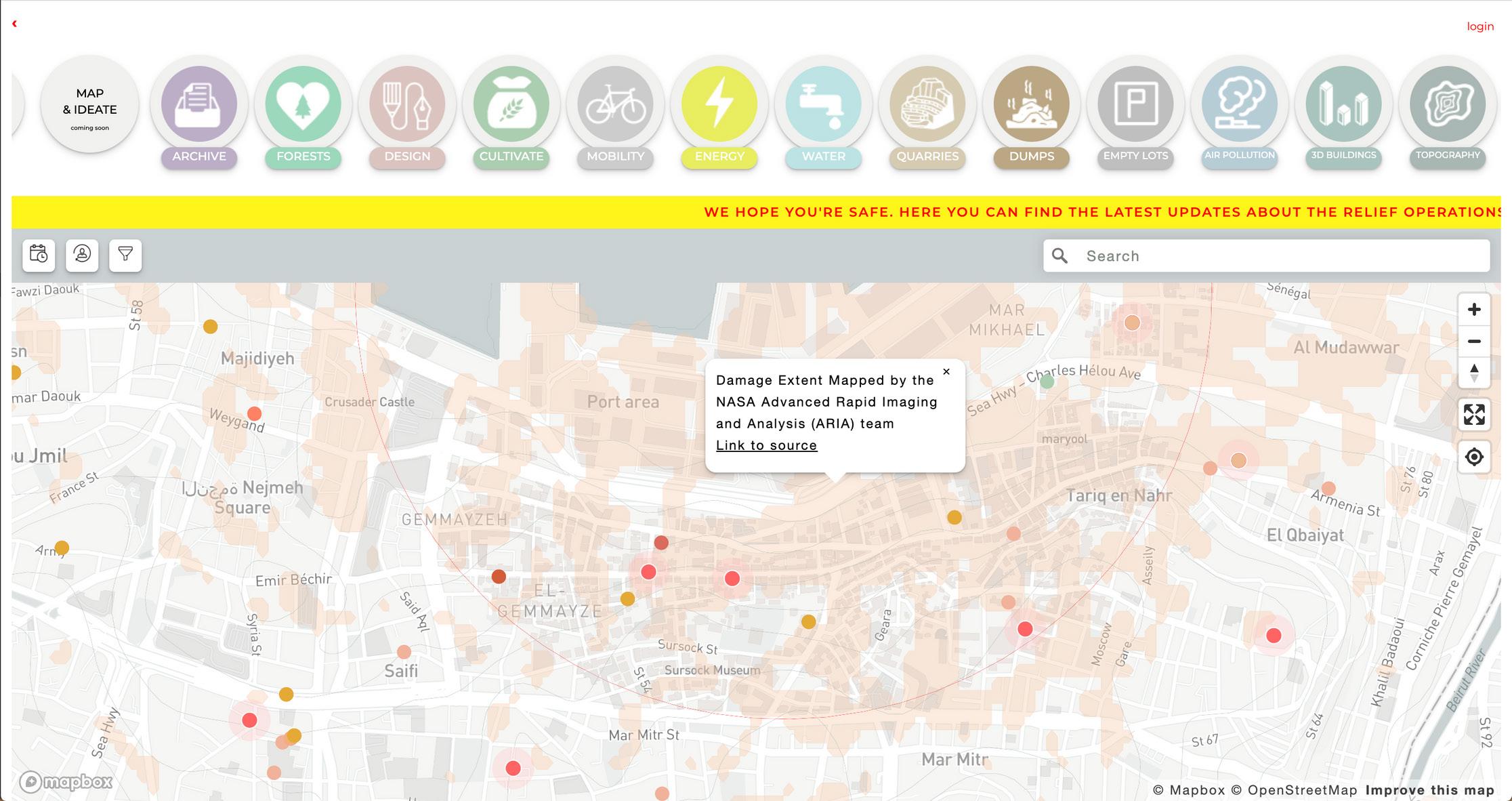
Task: Click the login link
Action: coord(1479,26)
